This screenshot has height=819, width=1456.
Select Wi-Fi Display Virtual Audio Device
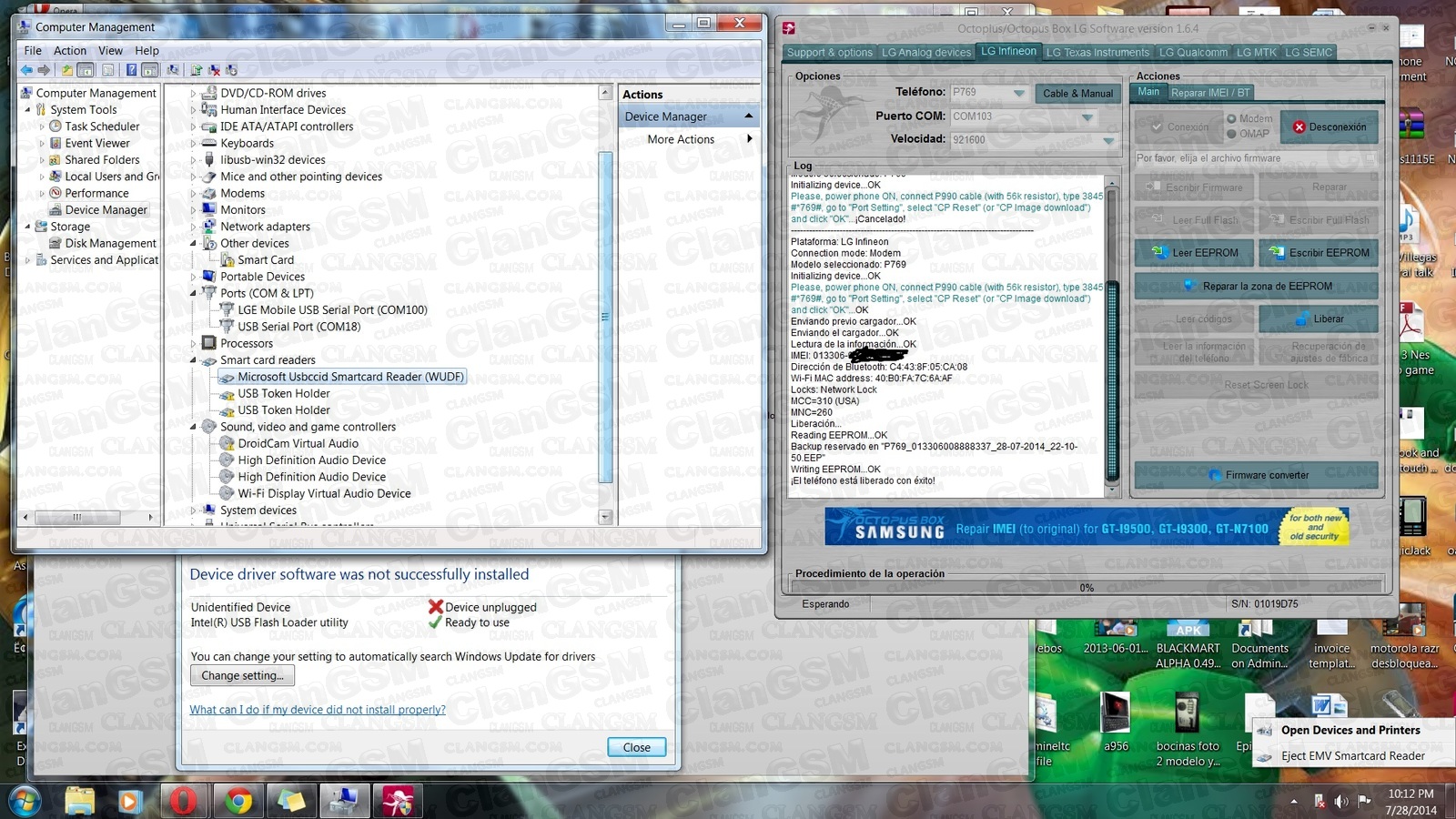324,493
